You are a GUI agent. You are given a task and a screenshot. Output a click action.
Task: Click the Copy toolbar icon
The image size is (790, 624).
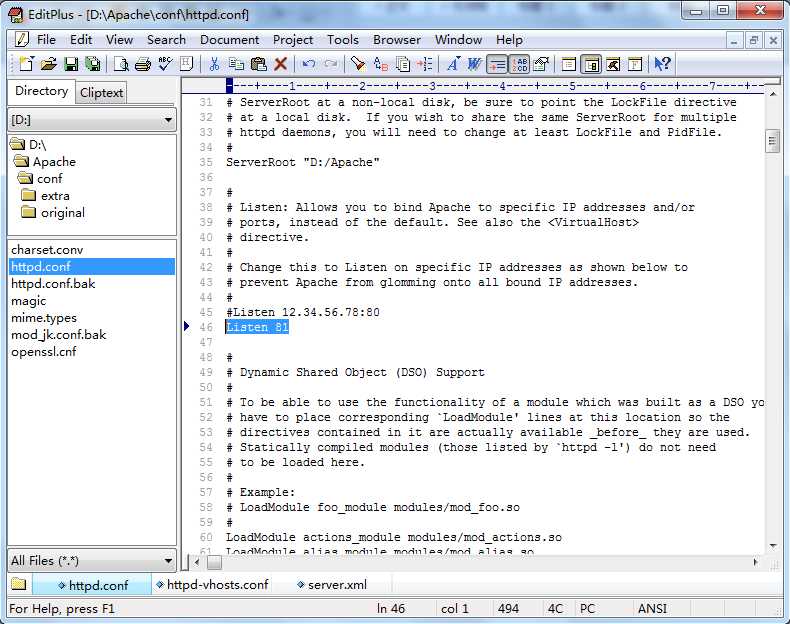236,64
